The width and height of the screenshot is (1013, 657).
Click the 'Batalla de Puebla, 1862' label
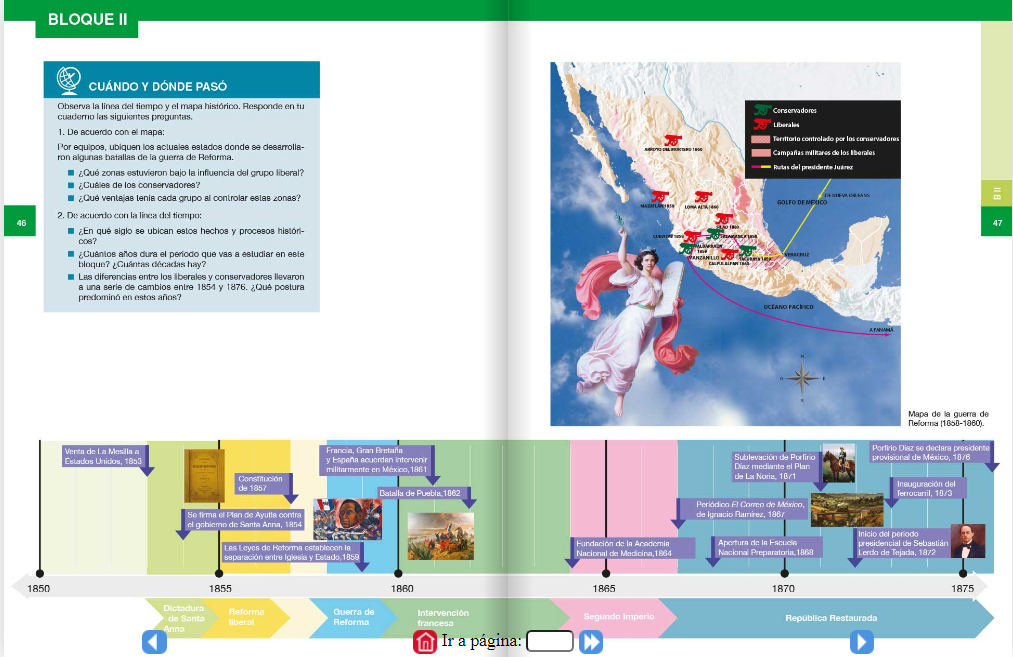click(421, 493)
